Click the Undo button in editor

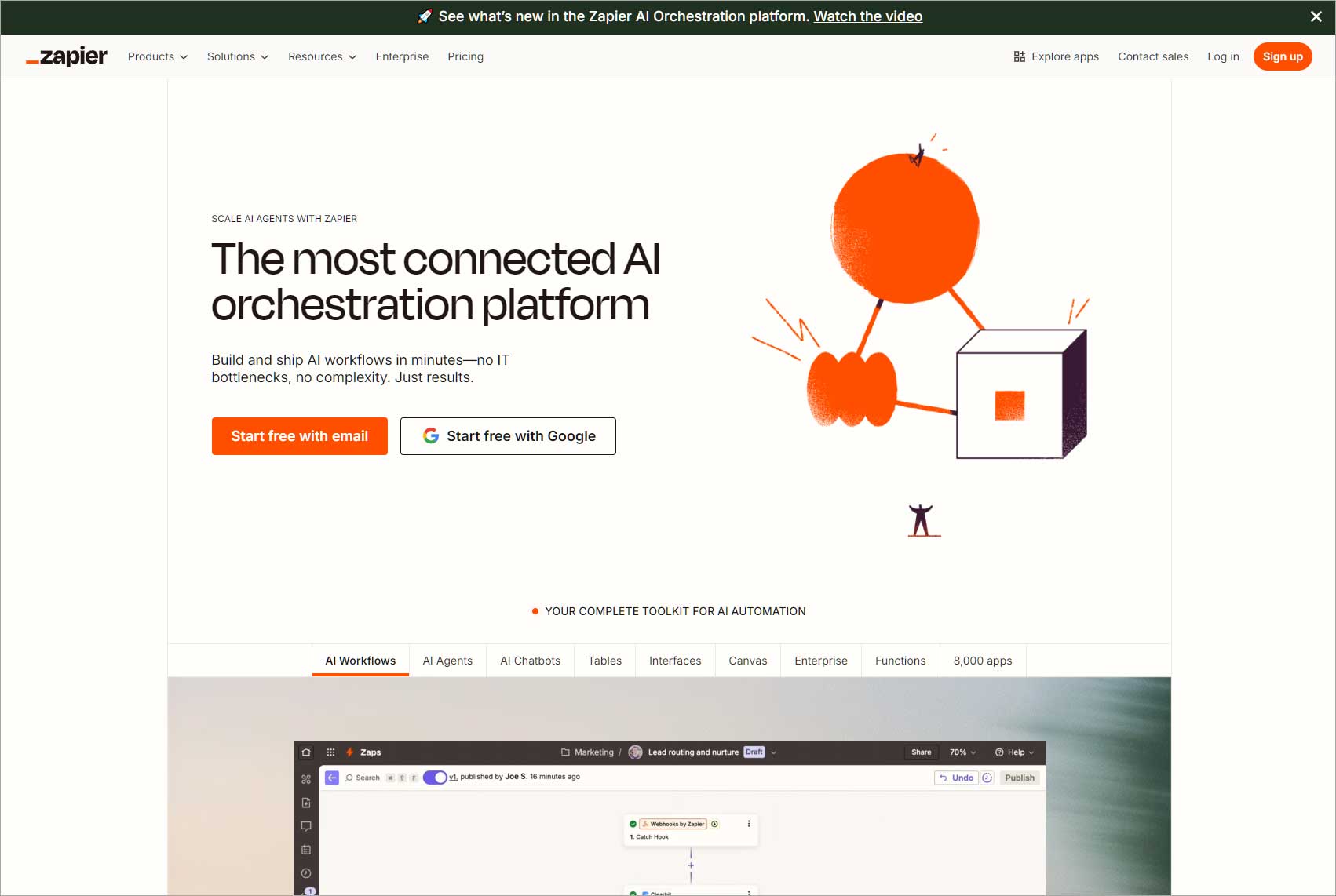click(x=957, y=778)
